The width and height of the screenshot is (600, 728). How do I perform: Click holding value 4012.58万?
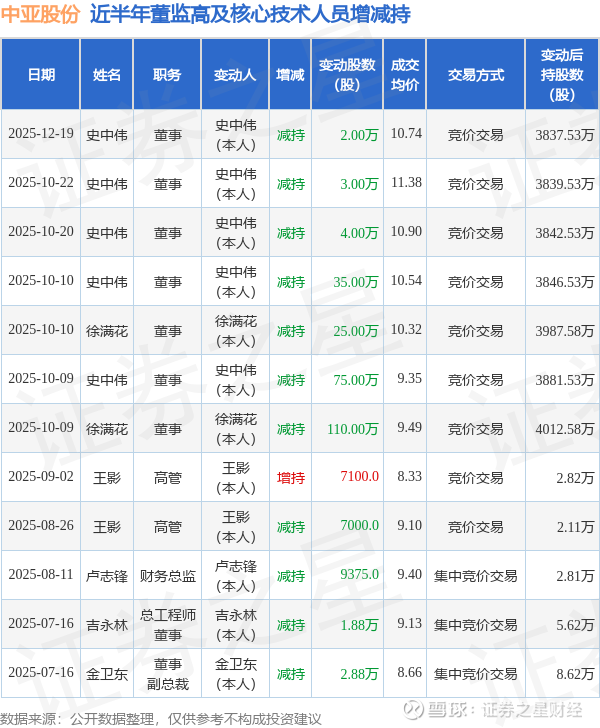565,429
